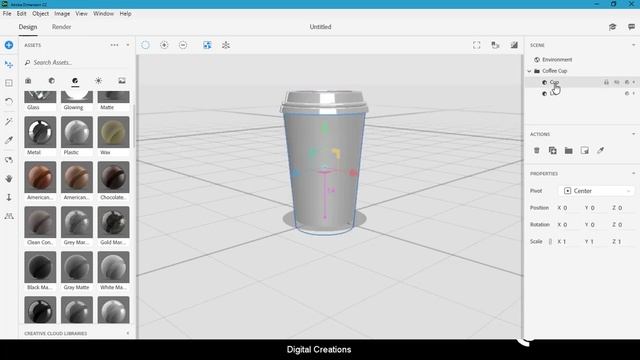Click the Delete trash icon in Actions

(x=537, y=151)
